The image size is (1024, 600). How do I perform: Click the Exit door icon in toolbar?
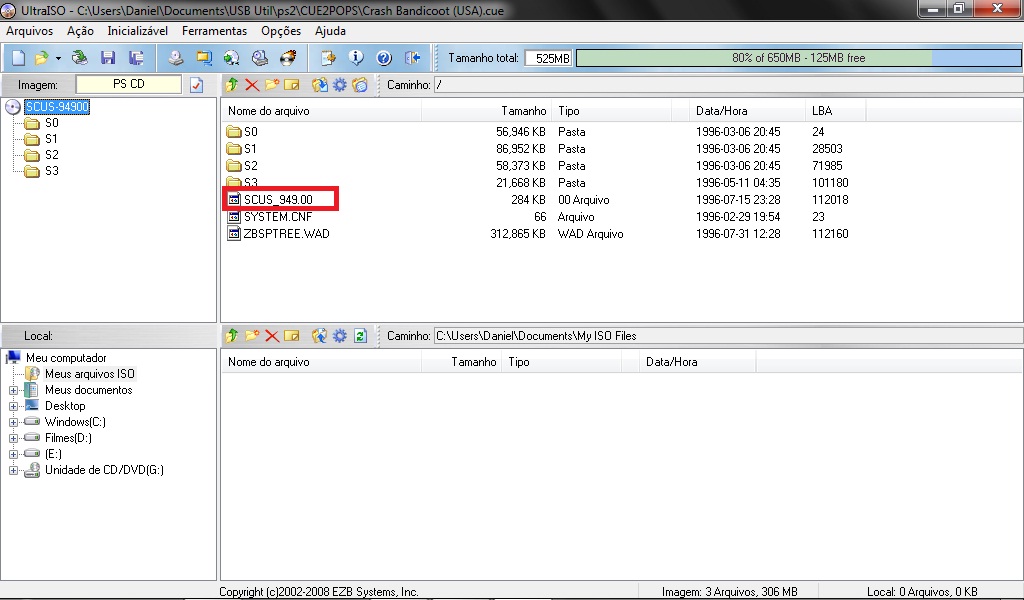click(411, 58)
